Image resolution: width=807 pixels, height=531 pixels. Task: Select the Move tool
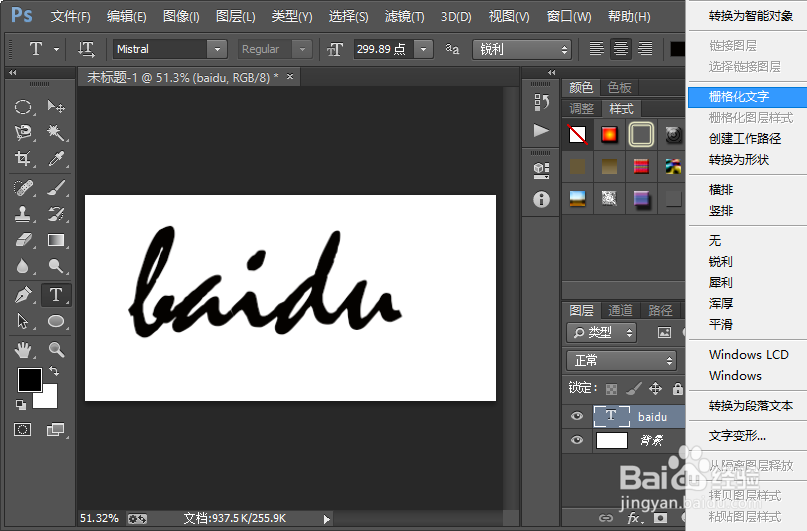[56, 107]
